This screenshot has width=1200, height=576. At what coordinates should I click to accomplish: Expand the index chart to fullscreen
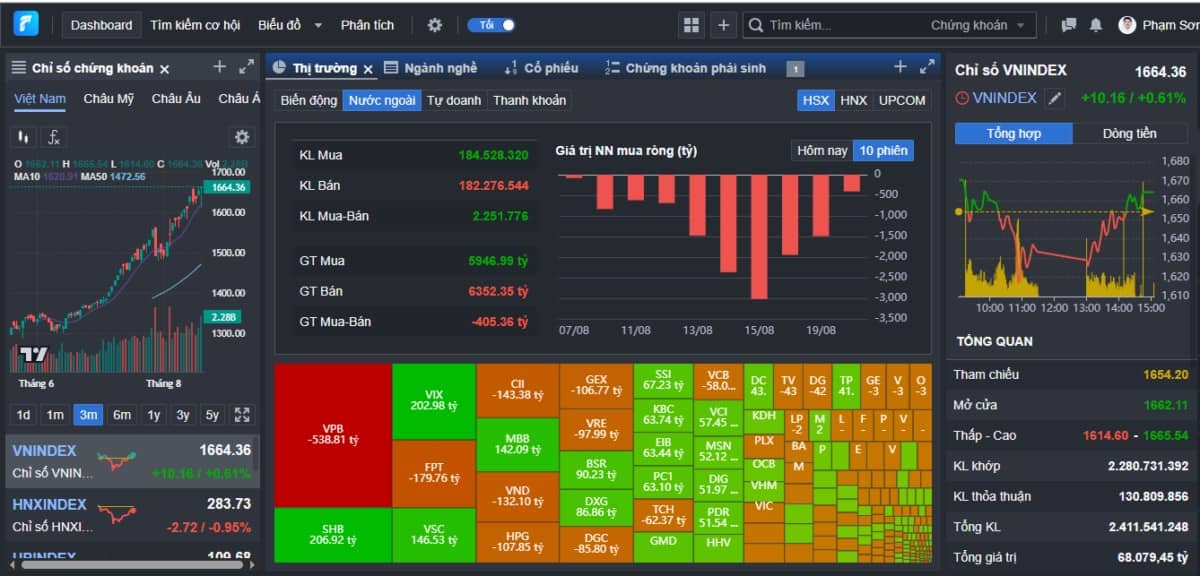click(x=242, y=414)
